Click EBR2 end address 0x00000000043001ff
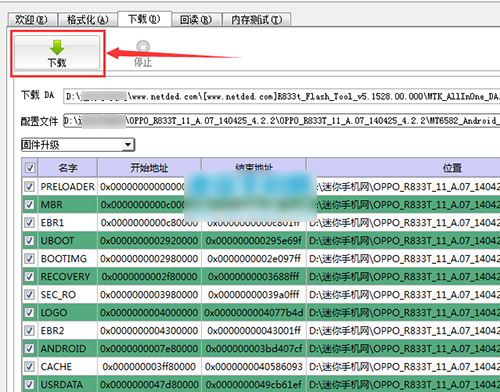 [254, 331]
